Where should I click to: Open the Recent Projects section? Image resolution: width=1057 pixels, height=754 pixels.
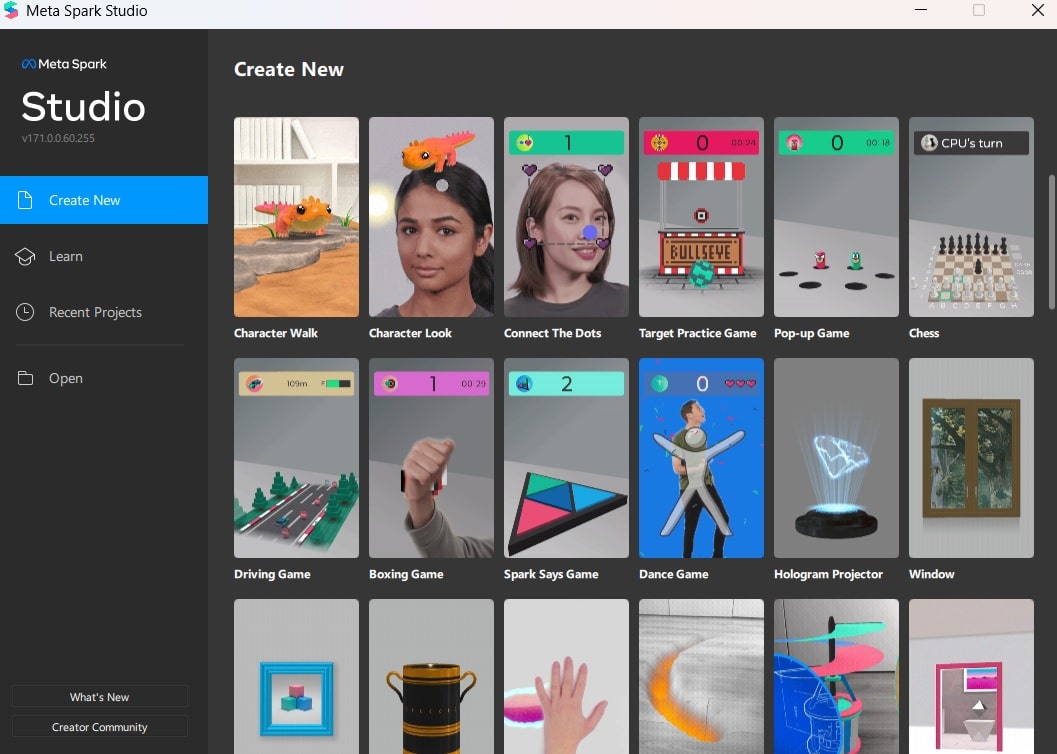(95, 312)
